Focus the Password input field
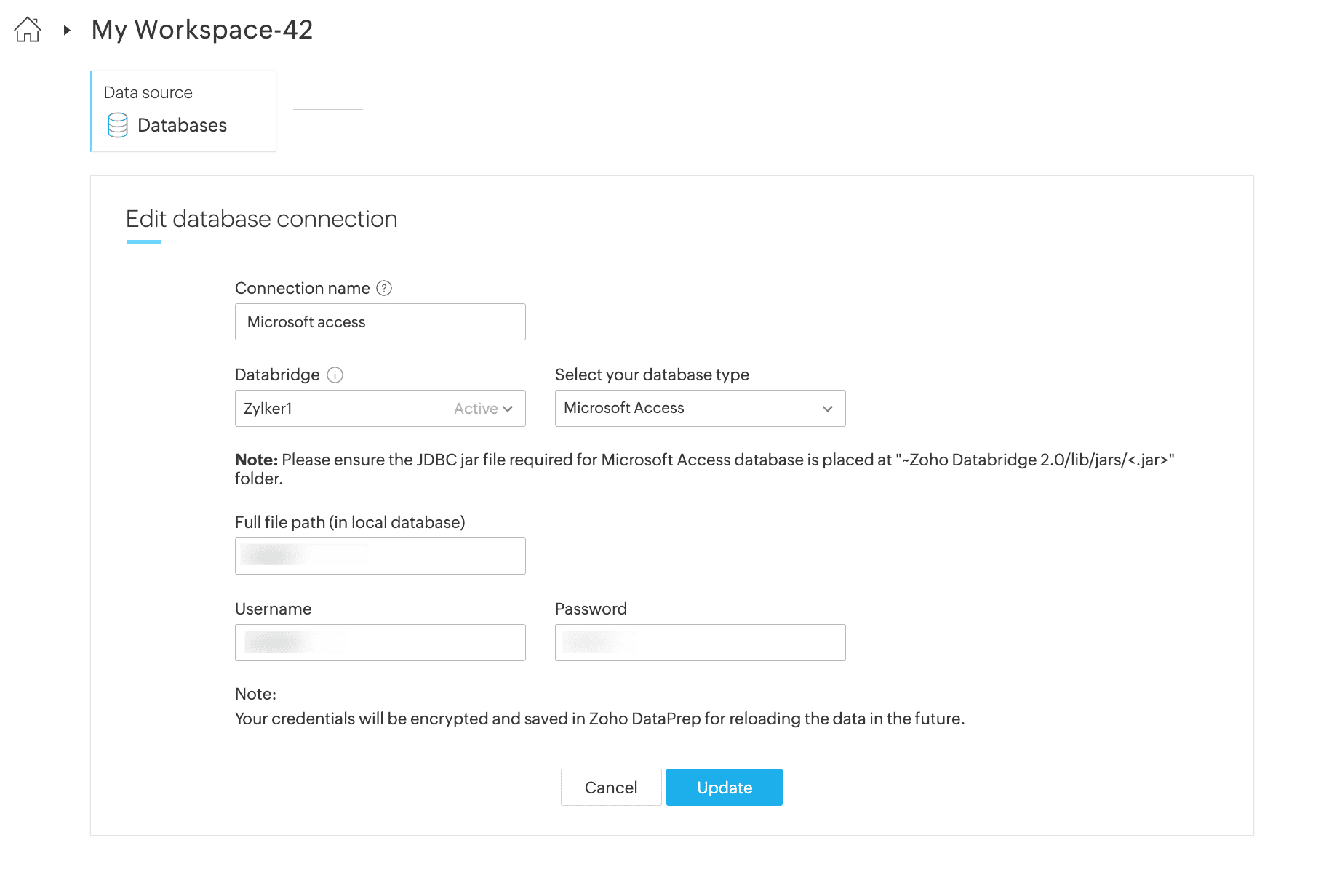The height and width of the screenshot is (896, 1337). [x=699, y=643]
